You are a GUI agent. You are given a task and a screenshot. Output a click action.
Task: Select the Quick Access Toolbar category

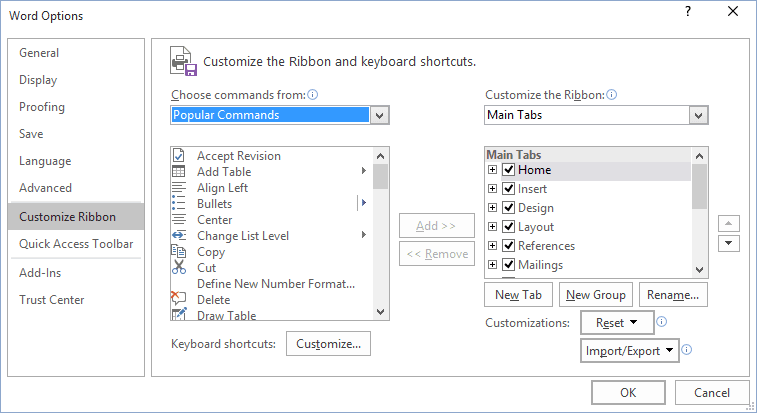[x=76, y=244]
